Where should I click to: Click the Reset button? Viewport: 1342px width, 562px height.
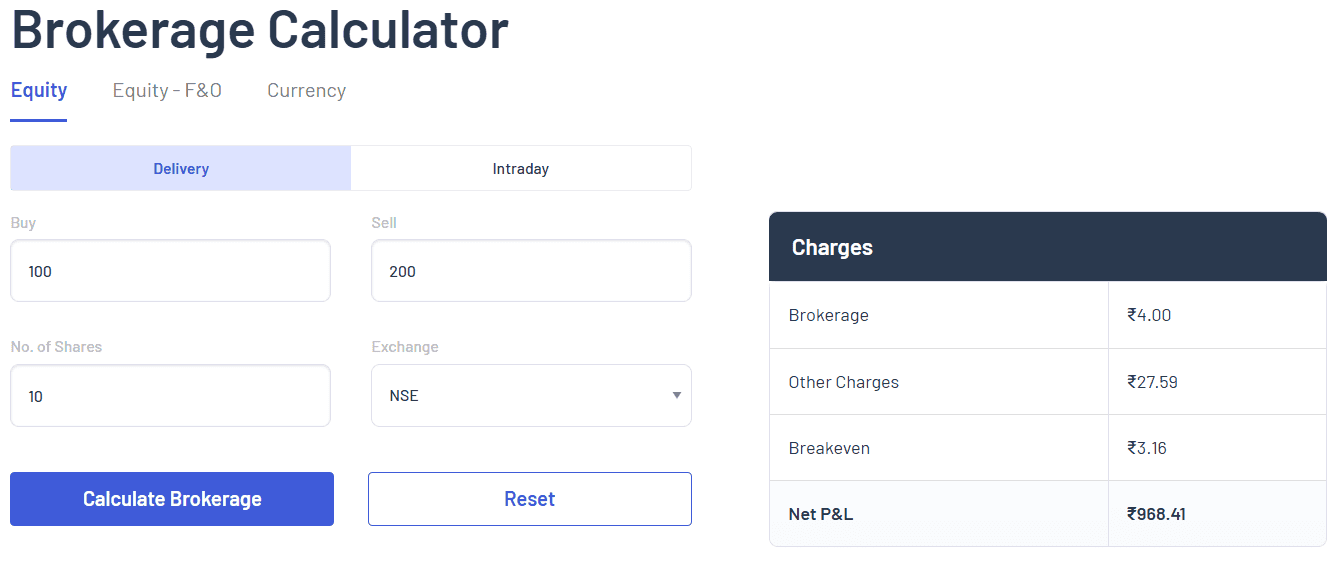pos(530,499)
